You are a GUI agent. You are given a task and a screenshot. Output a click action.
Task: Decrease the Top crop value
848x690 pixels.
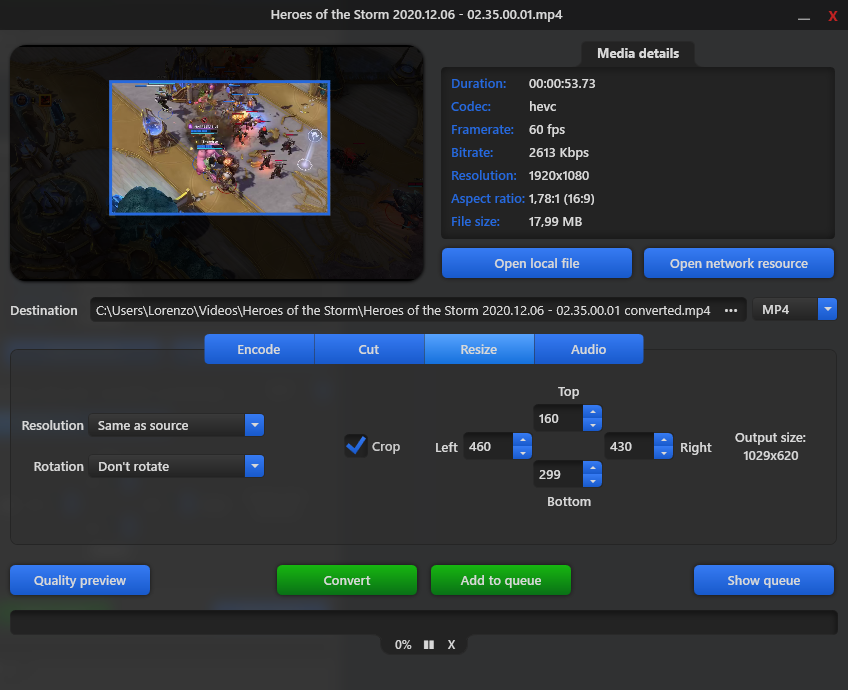tap(593, 425)
